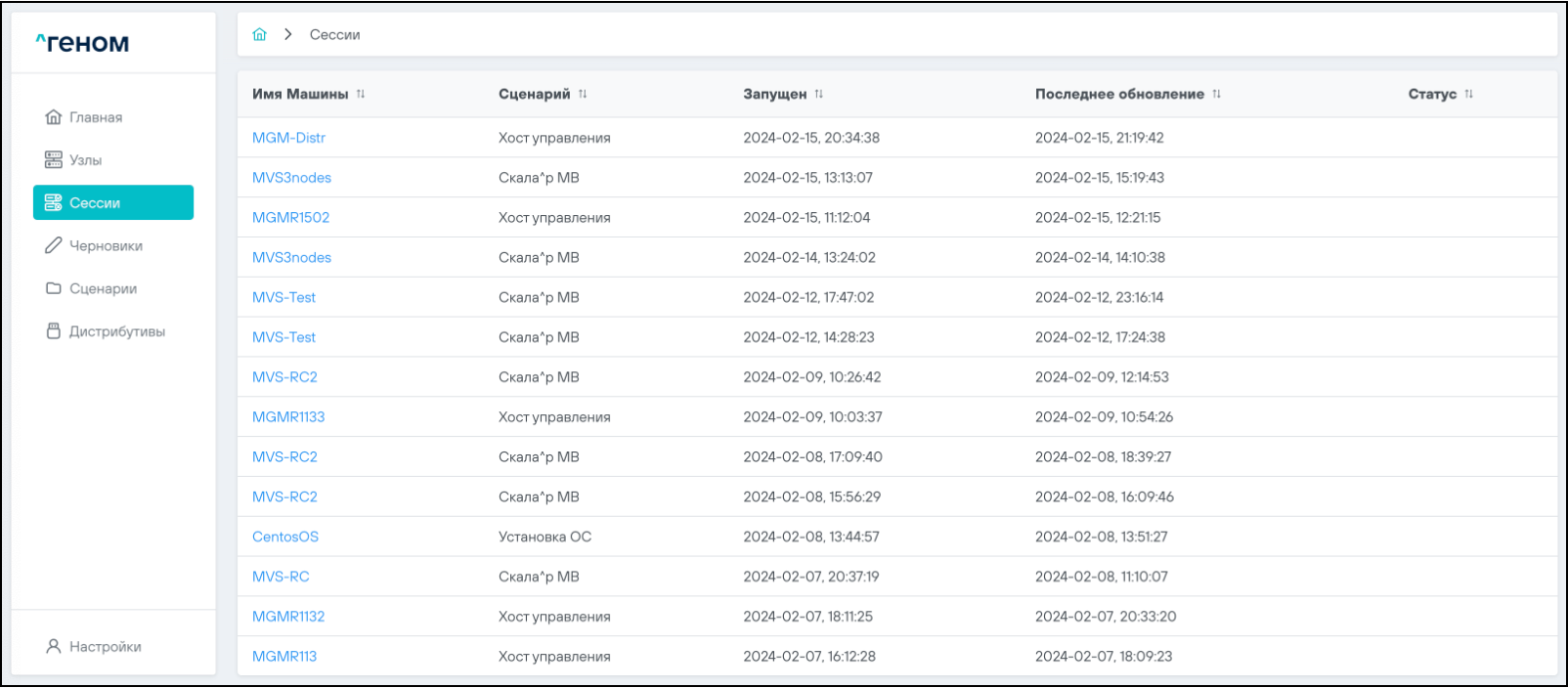Open the MGM-Distr session link
The image size is (1568, 688).
point(288,138)
